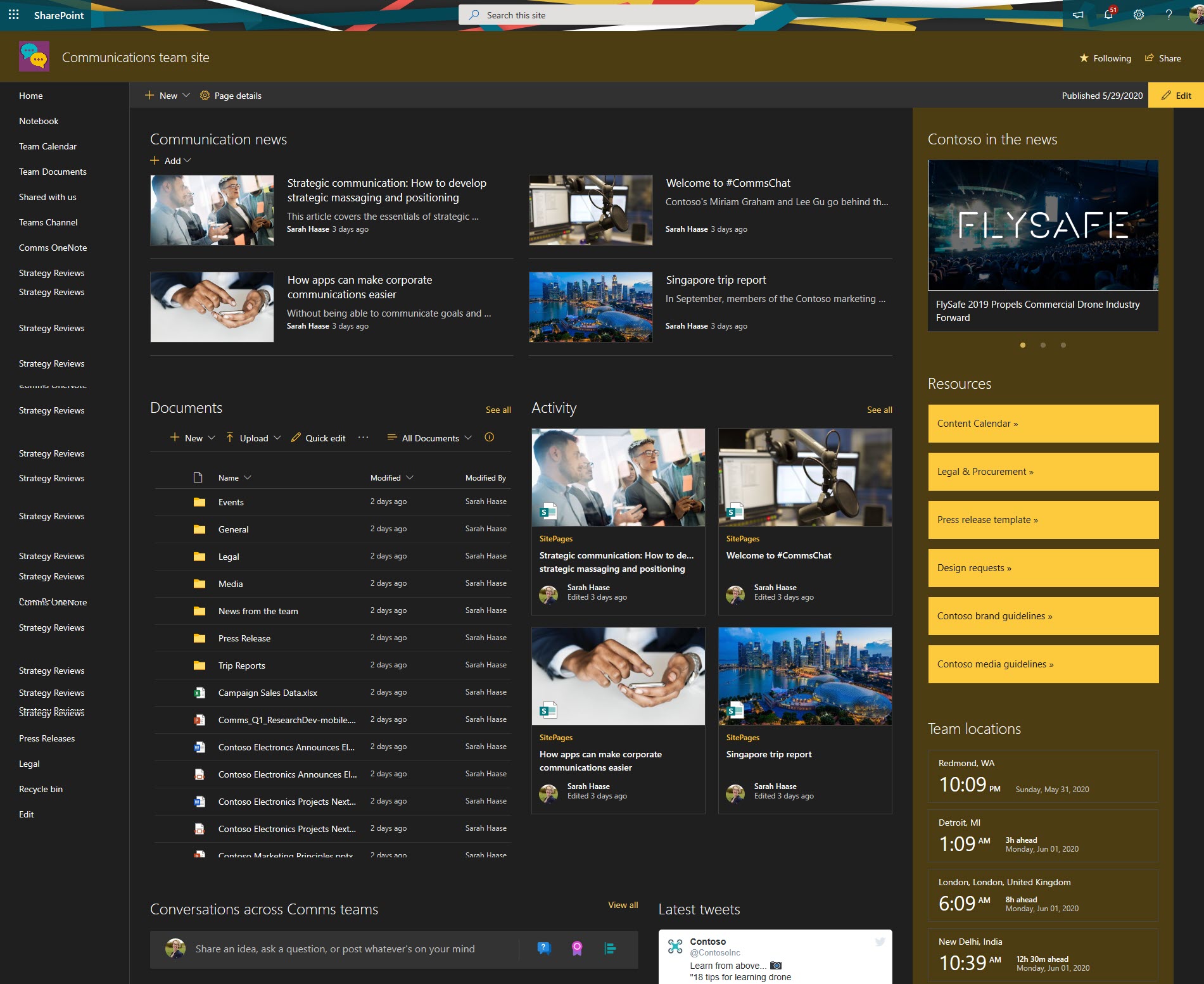Open the document library info icon
The height and width of the screenshot is (984, 1204).
[489, 437]
